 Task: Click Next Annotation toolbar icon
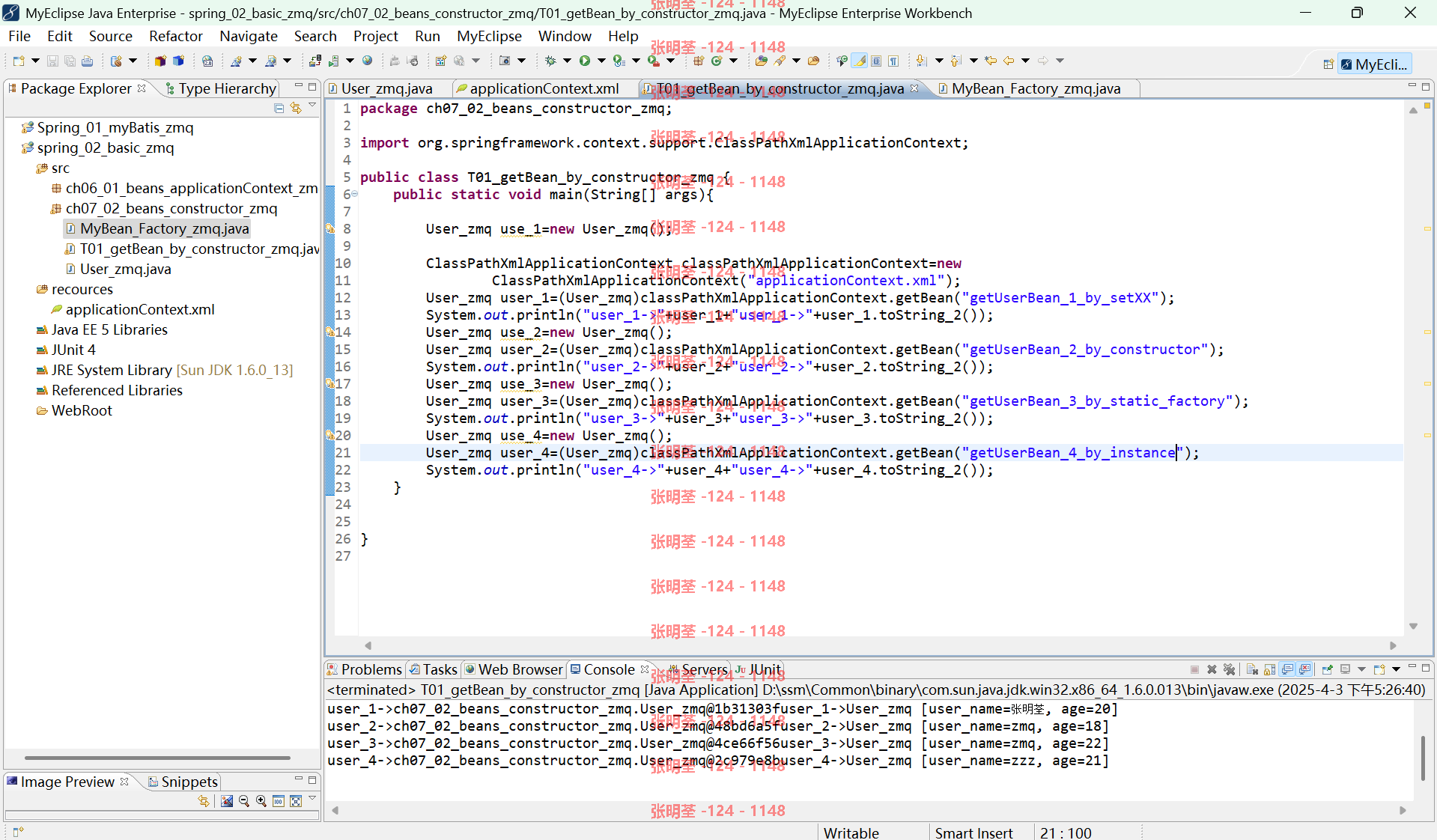coord(921,61)
